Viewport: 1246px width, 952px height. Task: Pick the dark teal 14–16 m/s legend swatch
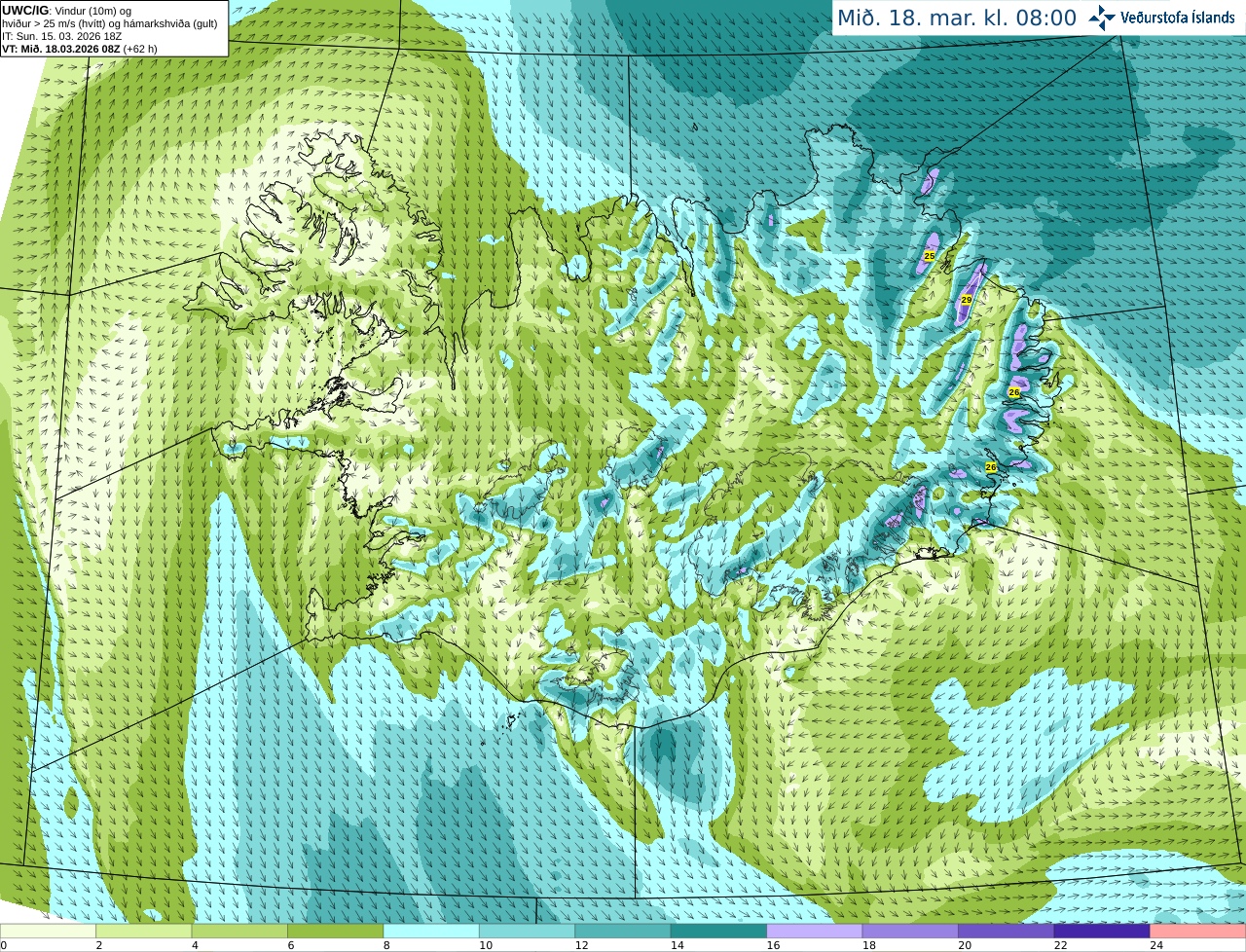coord(718,932)
